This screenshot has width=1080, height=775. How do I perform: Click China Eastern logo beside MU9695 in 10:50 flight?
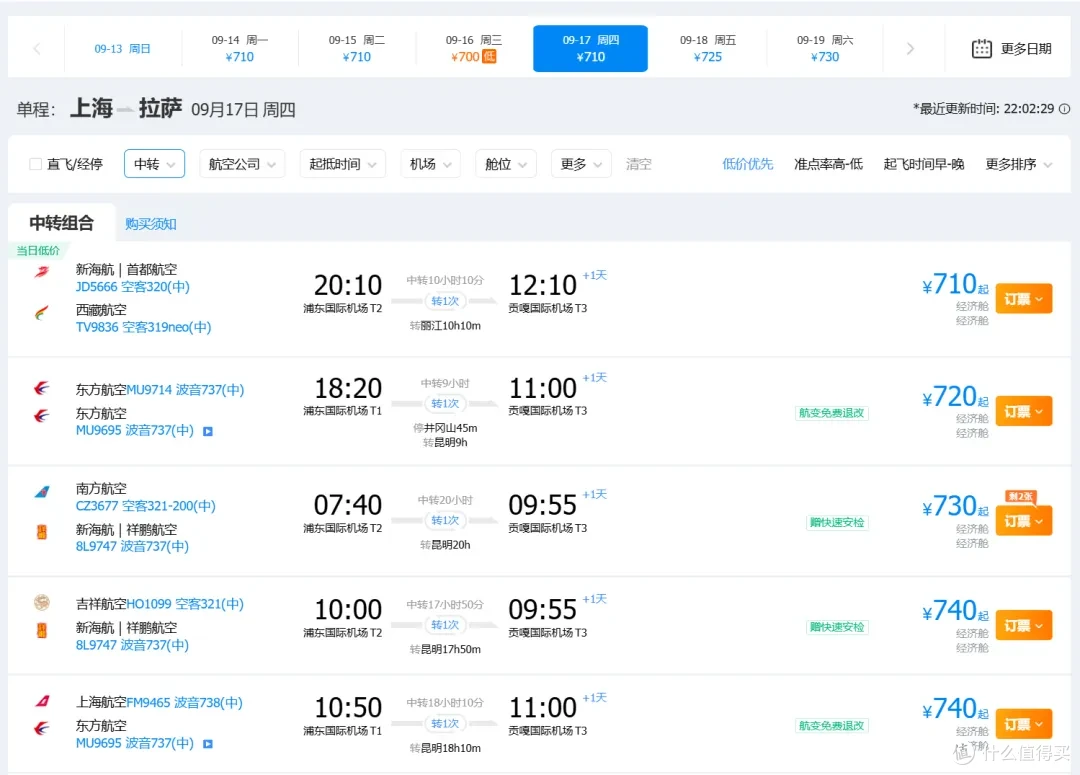coord(42,728)
